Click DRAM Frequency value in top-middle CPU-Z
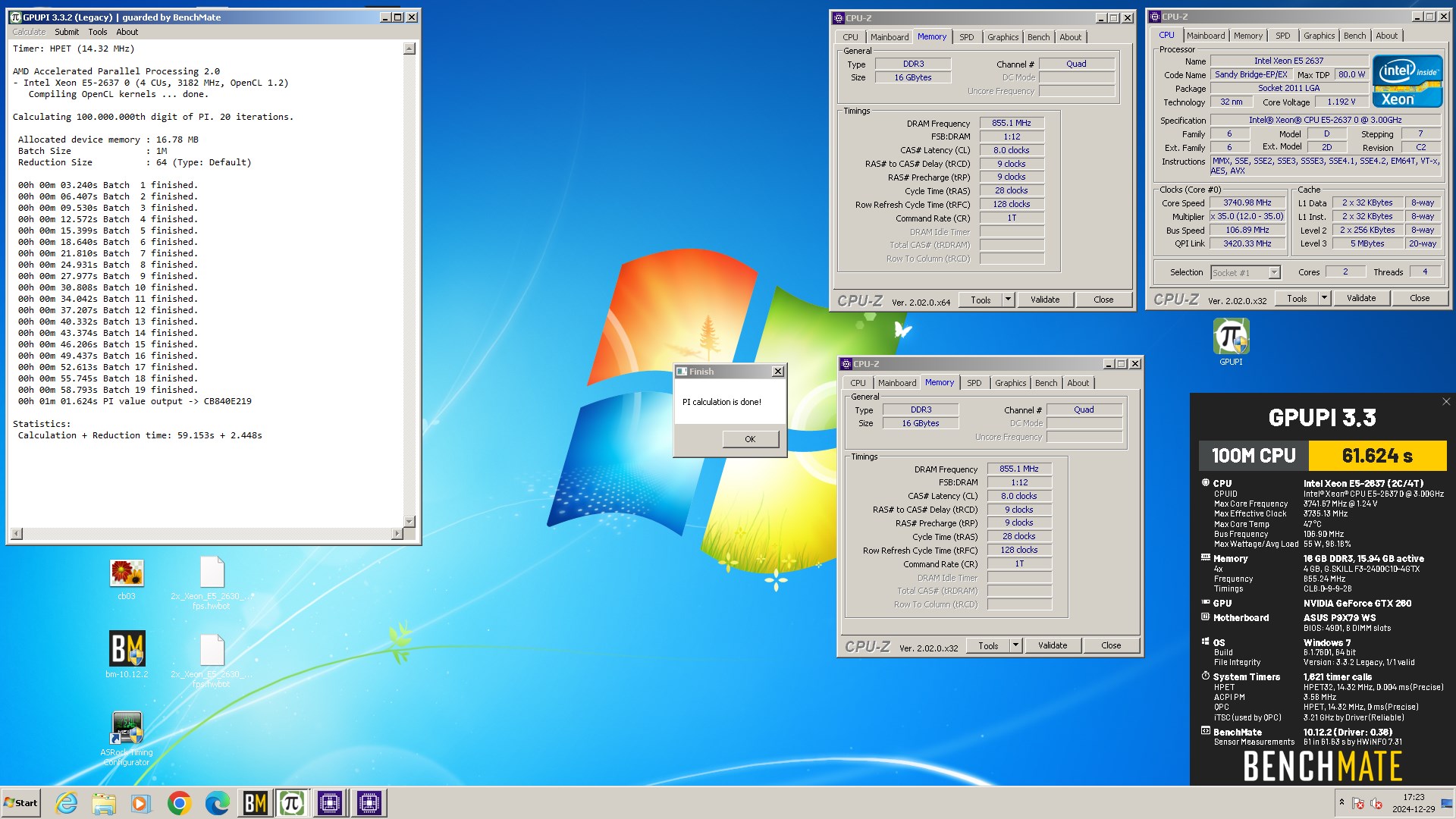The image size is (1456, 819). pos(1012,123)
